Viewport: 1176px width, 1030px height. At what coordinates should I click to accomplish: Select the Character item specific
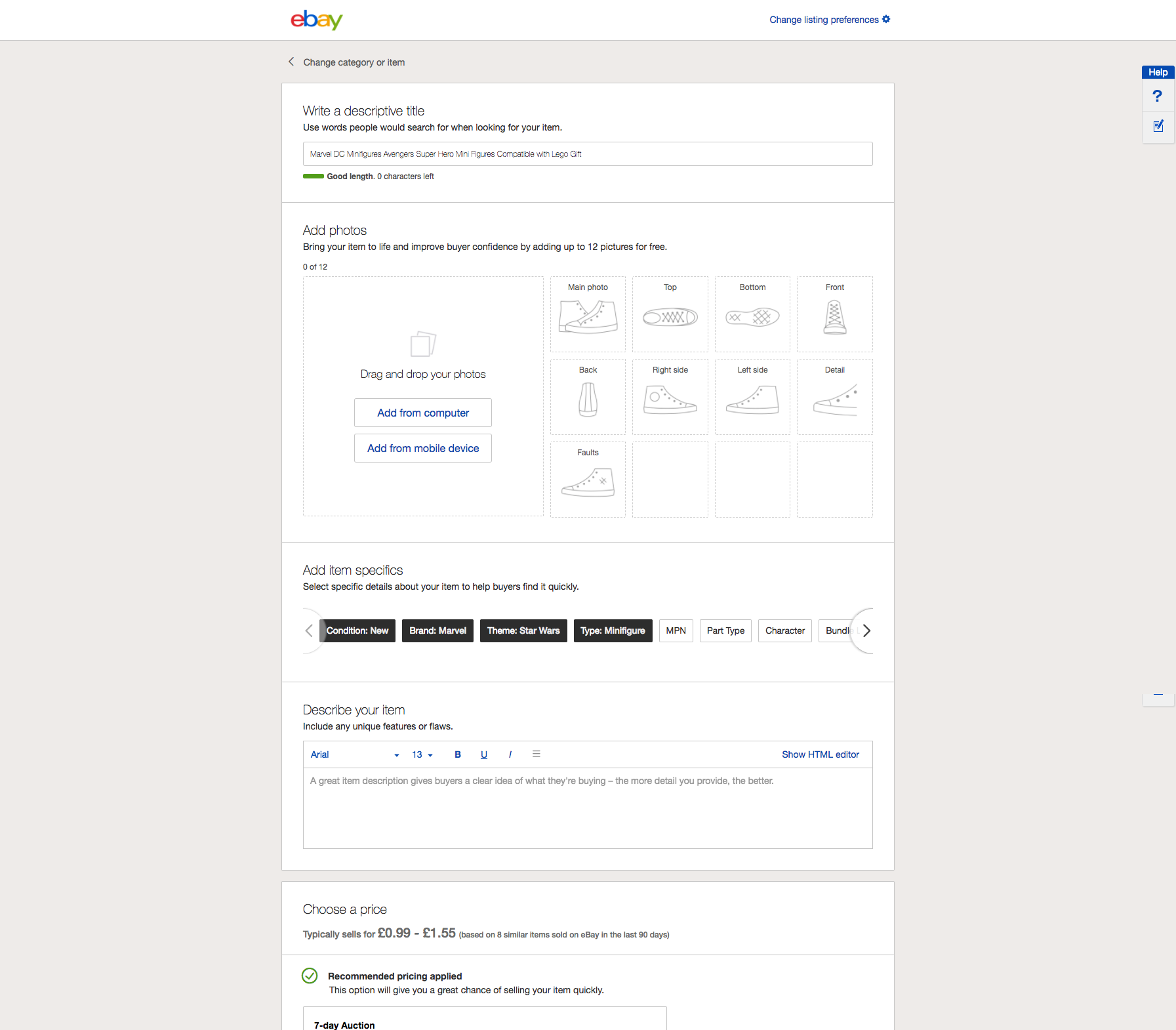784,630
